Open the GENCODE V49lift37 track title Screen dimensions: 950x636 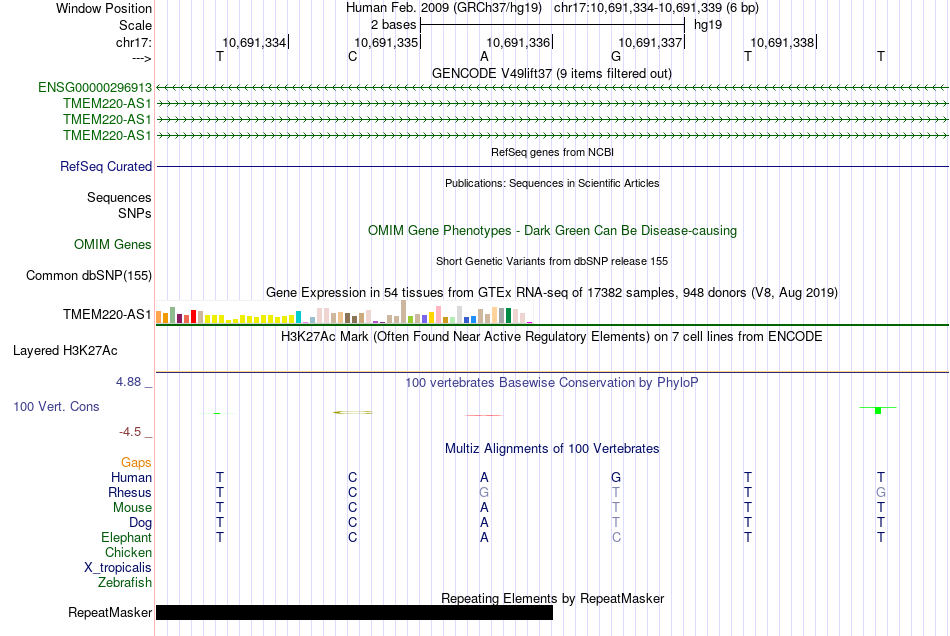[x=551, y=73]
